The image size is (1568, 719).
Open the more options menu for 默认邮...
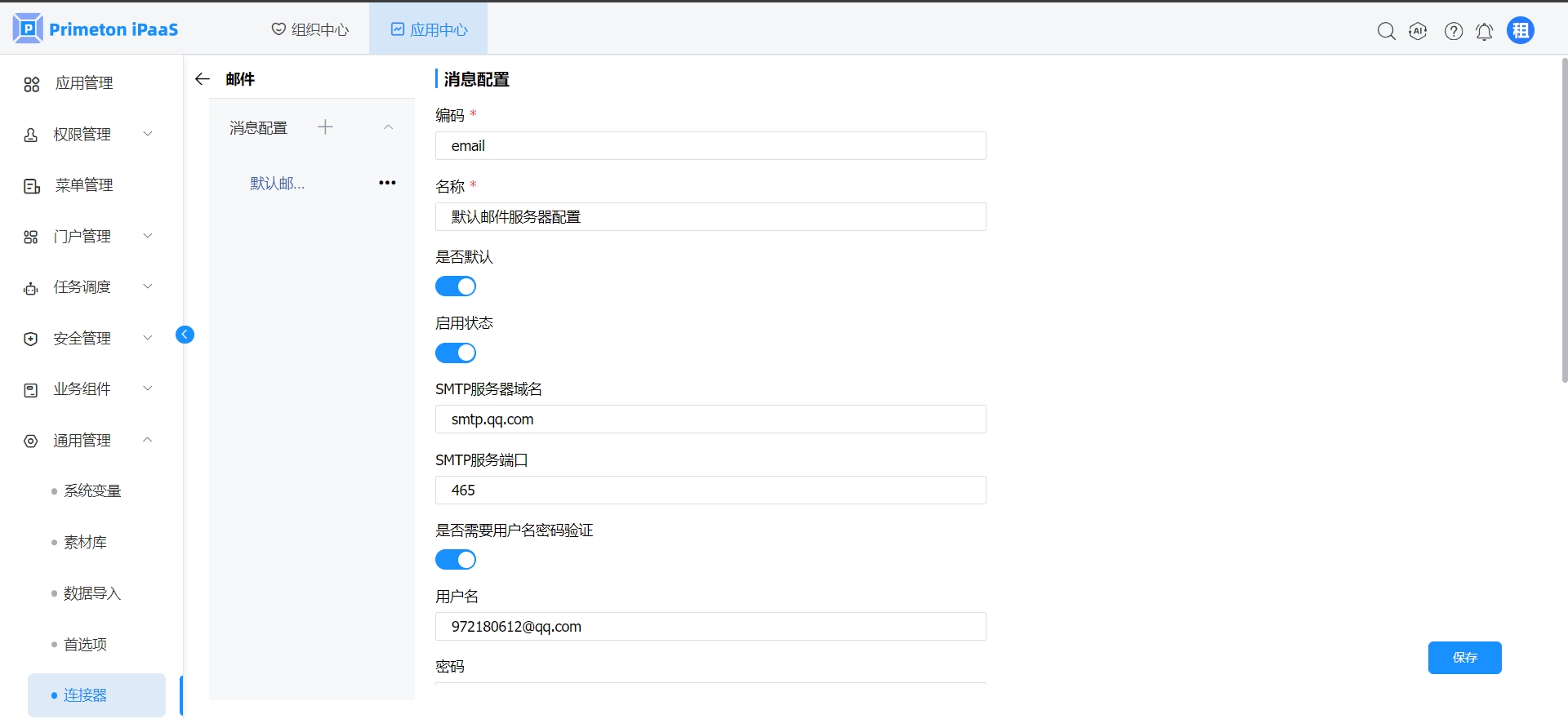point(387,183)
